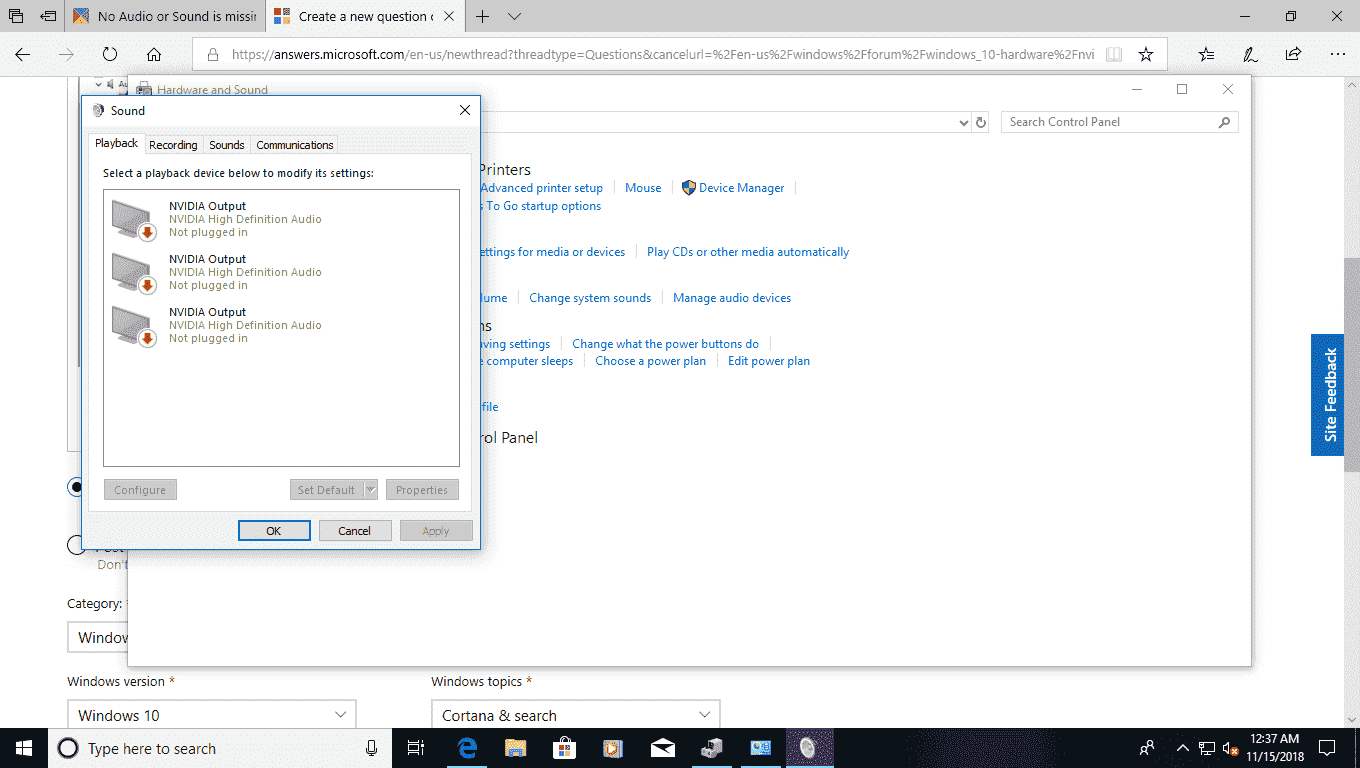The image size is (1360, 768).
Task: Expand Control Panel address history dropdown
Action: [964, 122]
